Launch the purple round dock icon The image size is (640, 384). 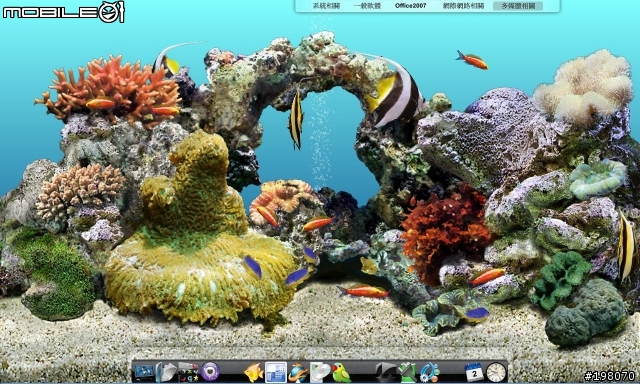click(x=210, y=372)
